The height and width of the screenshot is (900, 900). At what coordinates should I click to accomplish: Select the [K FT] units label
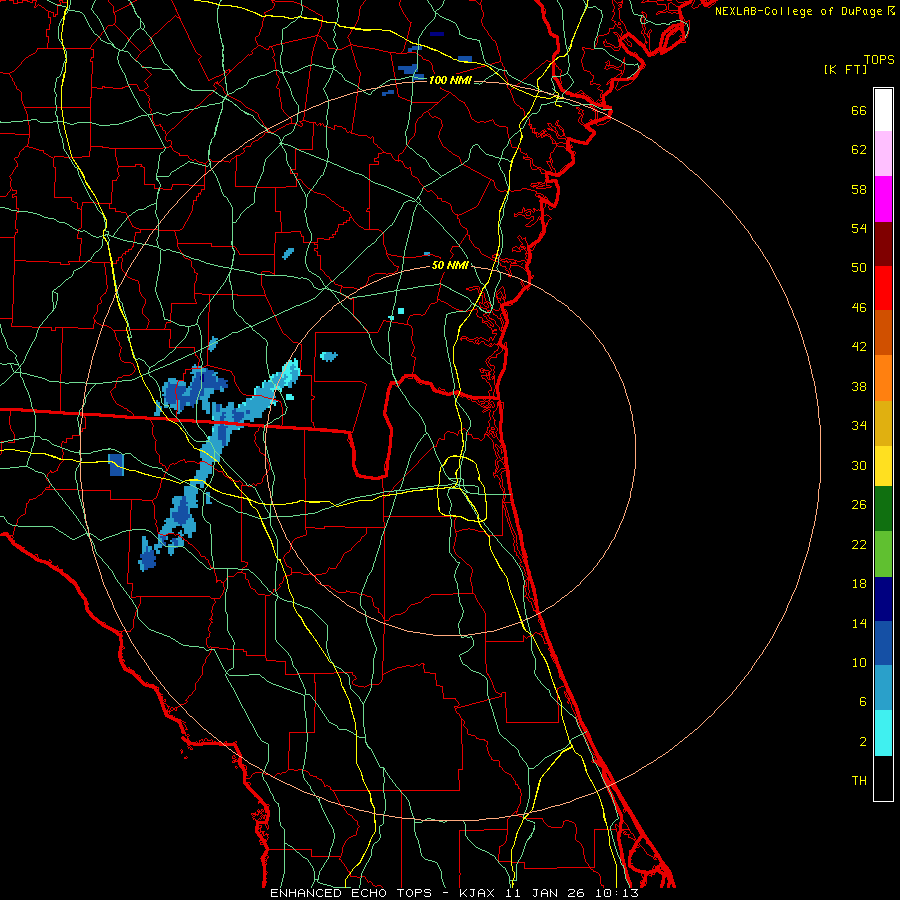coord(845,69)
